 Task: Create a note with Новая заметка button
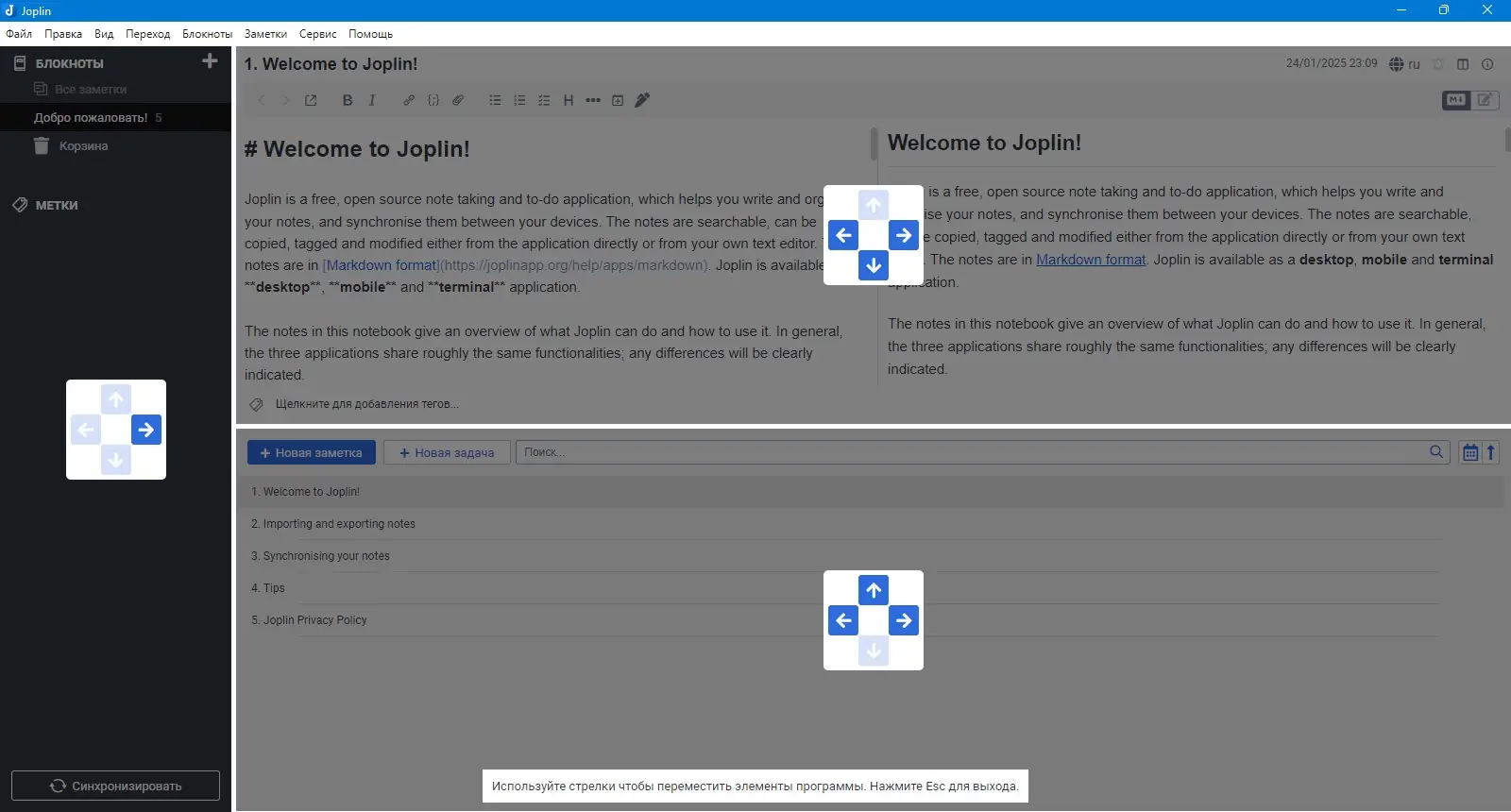(x=312, y=452)
